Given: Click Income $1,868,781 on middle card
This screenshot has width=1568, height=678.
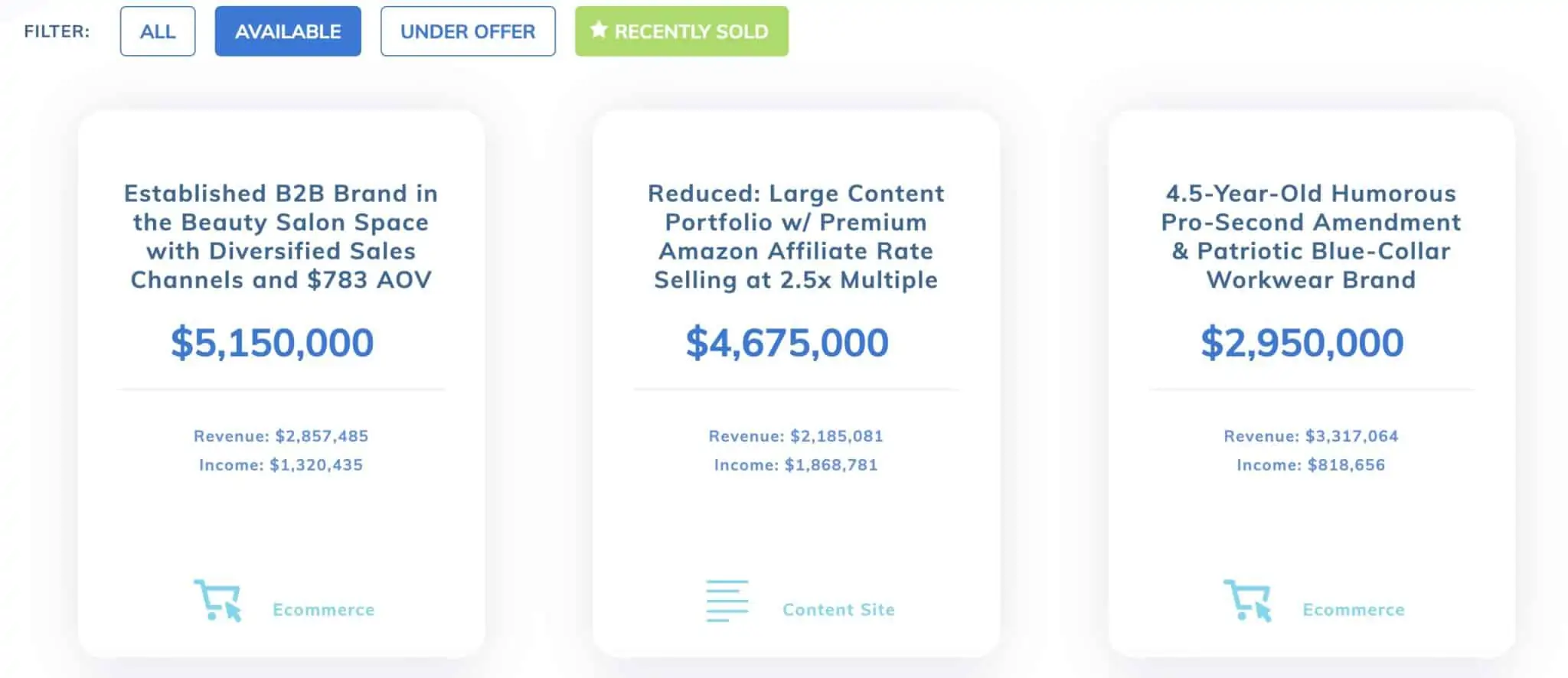Looking at the screenshot, I should coord(796,465).
